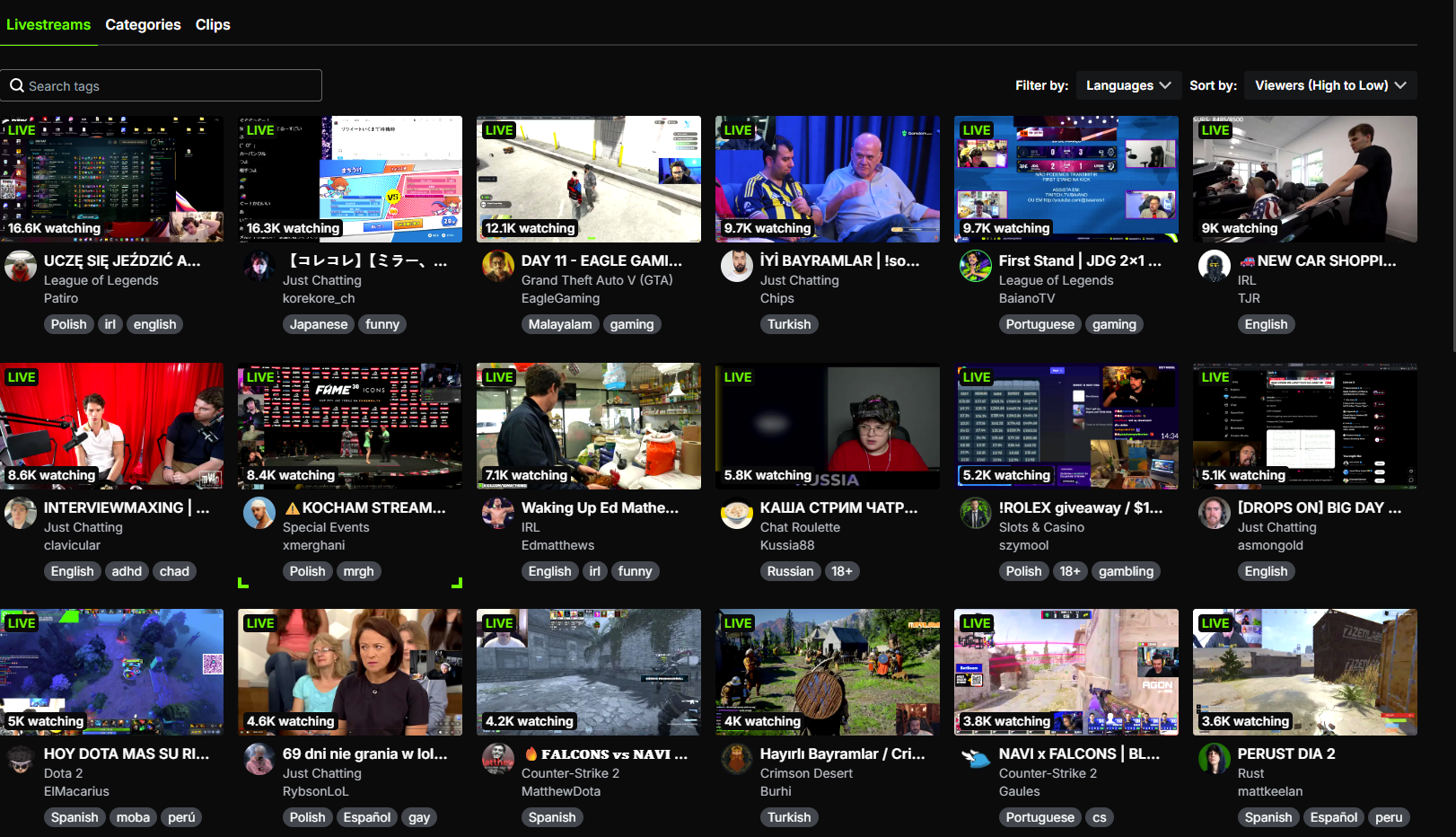Open the NEW CAR SHOPPING stream thumbnail
Screen dimensions: 1456x837
[1305, 179]
